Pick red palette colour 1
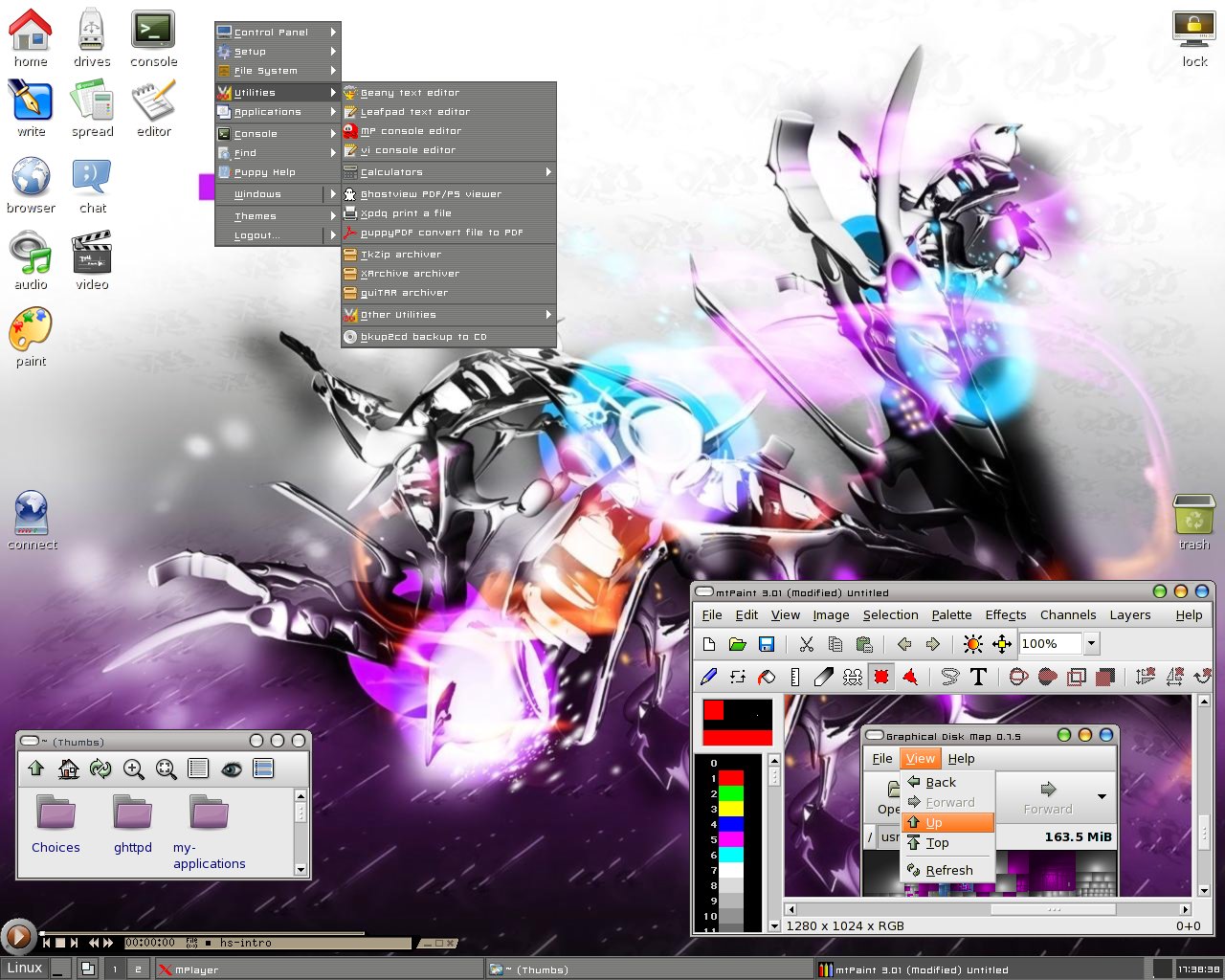The width and height of the screenshot is (1225, 980). tap(731, 778)
